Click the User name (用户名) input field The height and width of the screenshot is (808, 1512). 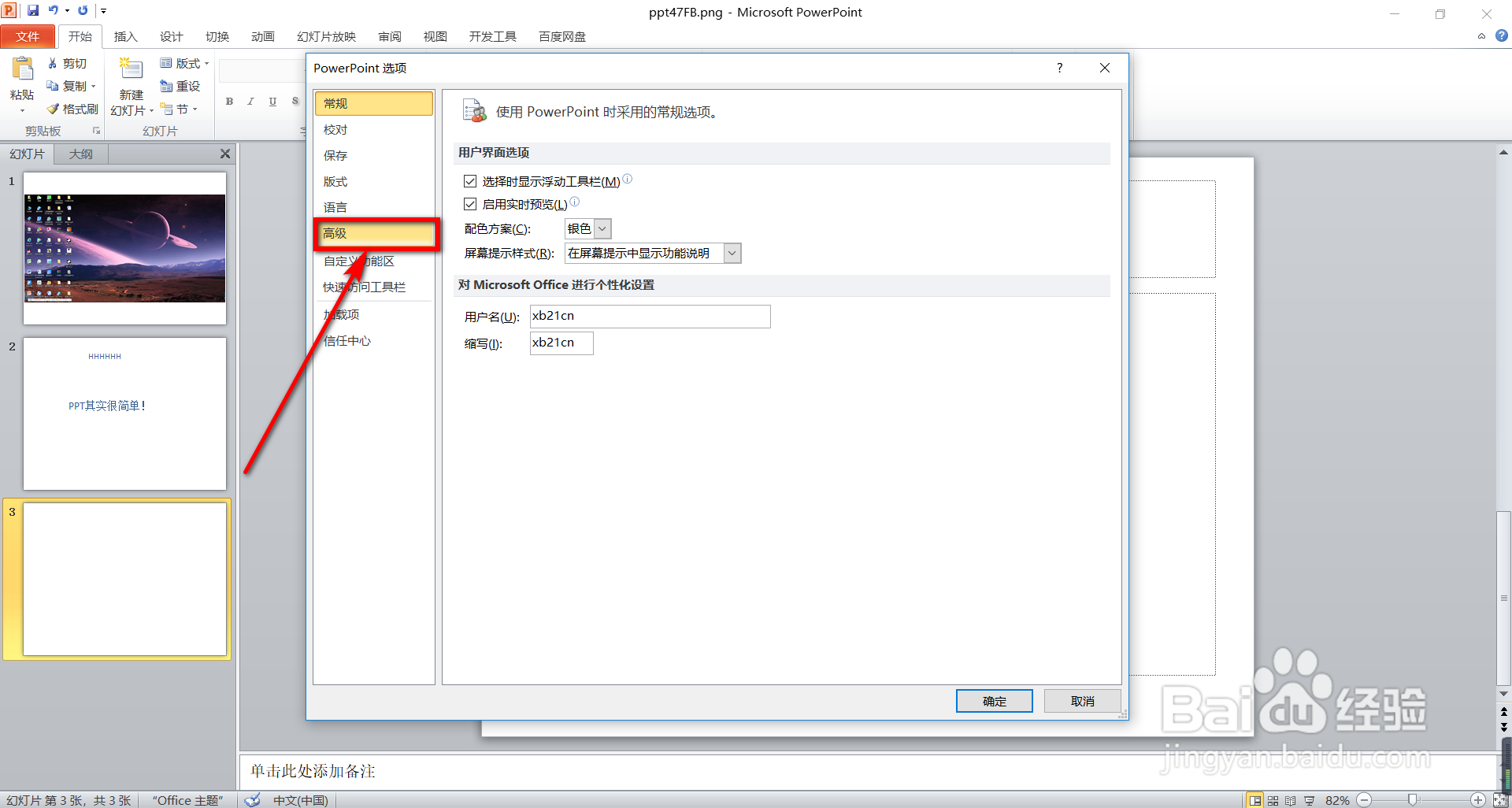[x=650, y=316]
